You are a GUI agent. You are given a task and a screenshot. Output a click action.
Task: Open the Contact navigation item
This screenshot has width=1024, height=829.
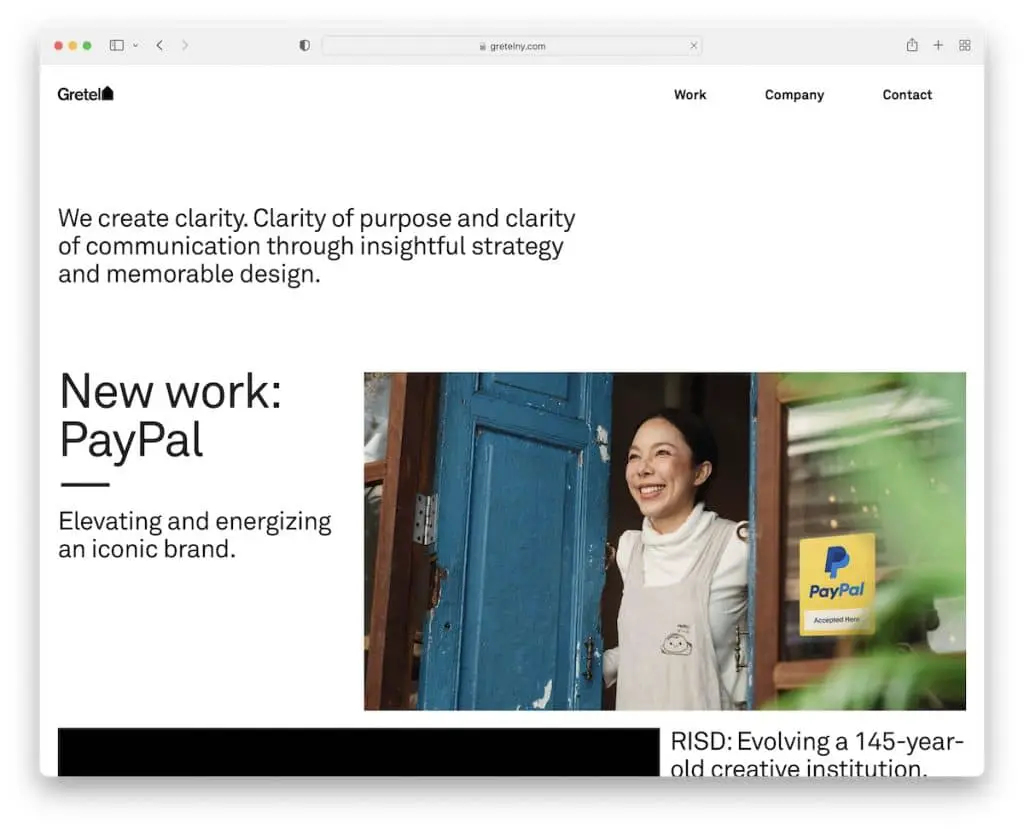click(x=907, y=95)
